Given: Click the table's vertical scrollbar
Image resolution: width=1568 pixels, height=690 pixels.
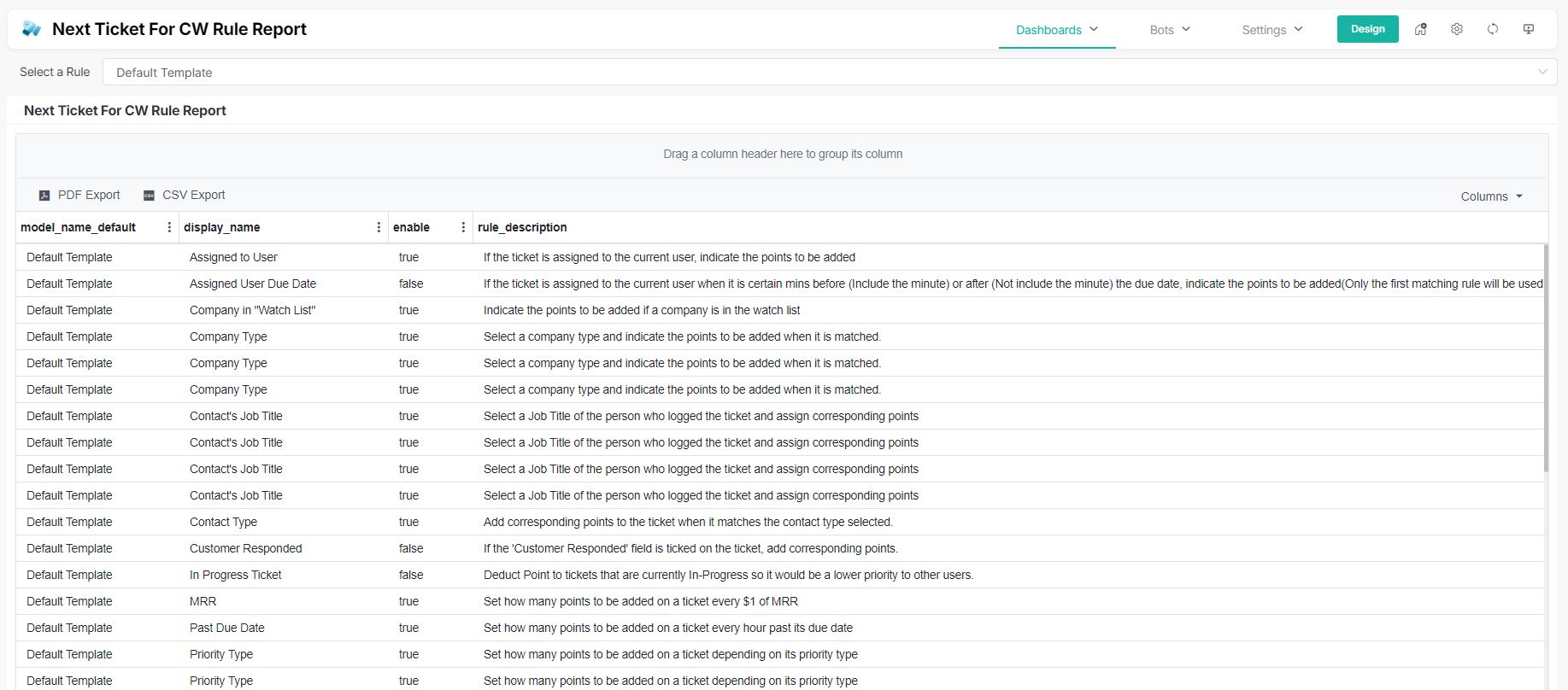Looking at the screenshot, I should [1545, 359].
